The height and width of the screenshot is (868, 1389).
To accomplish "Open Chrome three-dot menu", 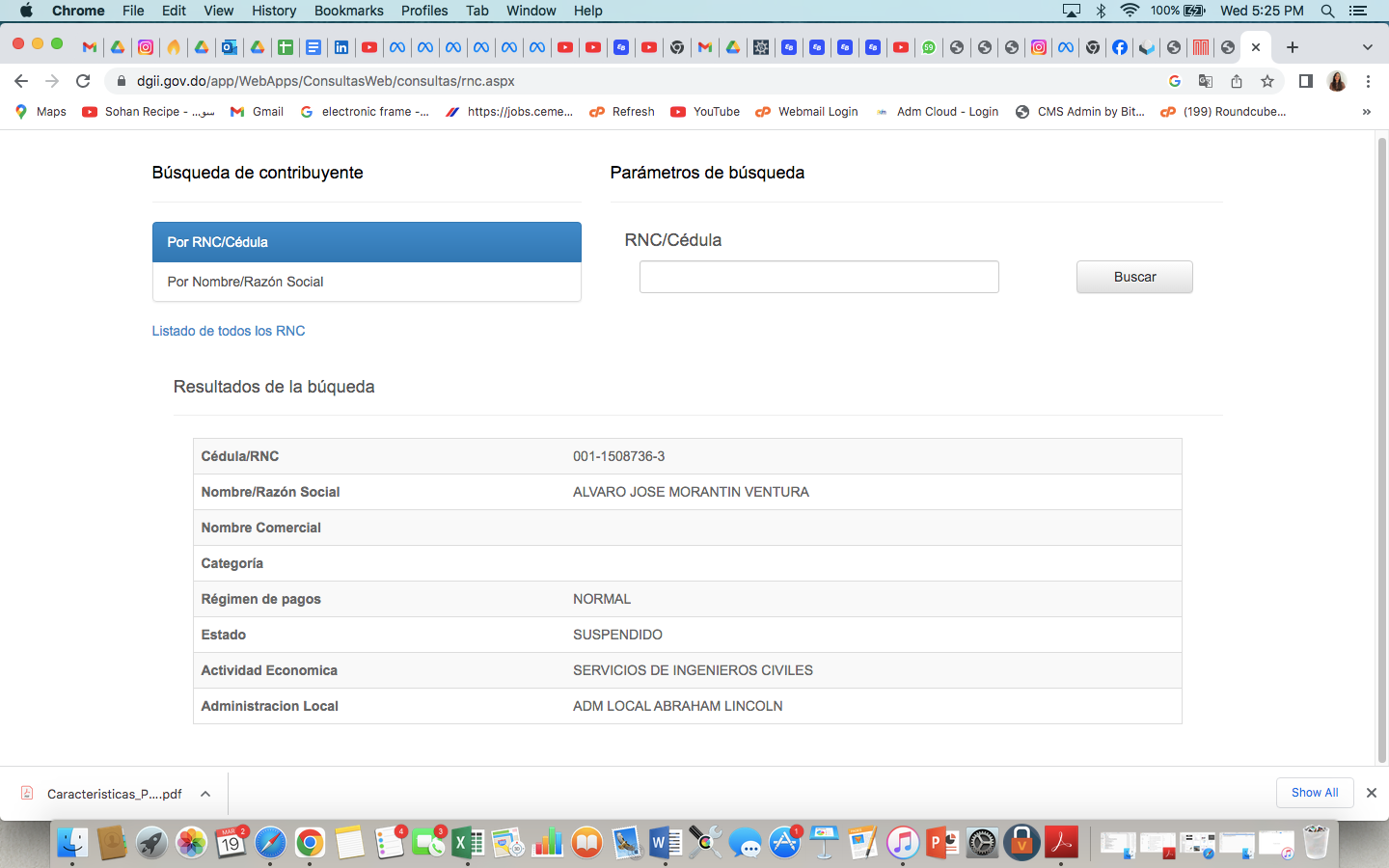I will [1368, 81].
